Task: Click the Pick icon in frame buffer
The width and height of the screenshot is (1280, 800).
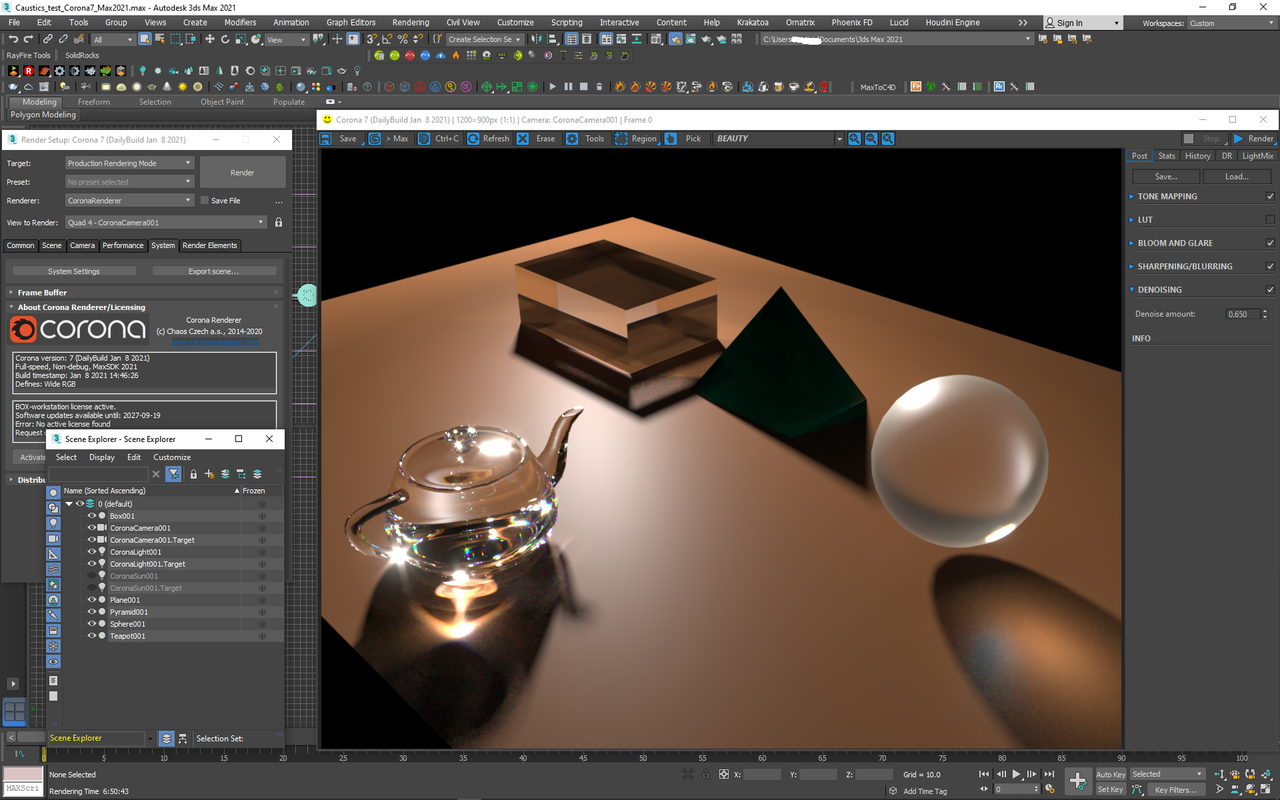Action: [x=671, y=139]
